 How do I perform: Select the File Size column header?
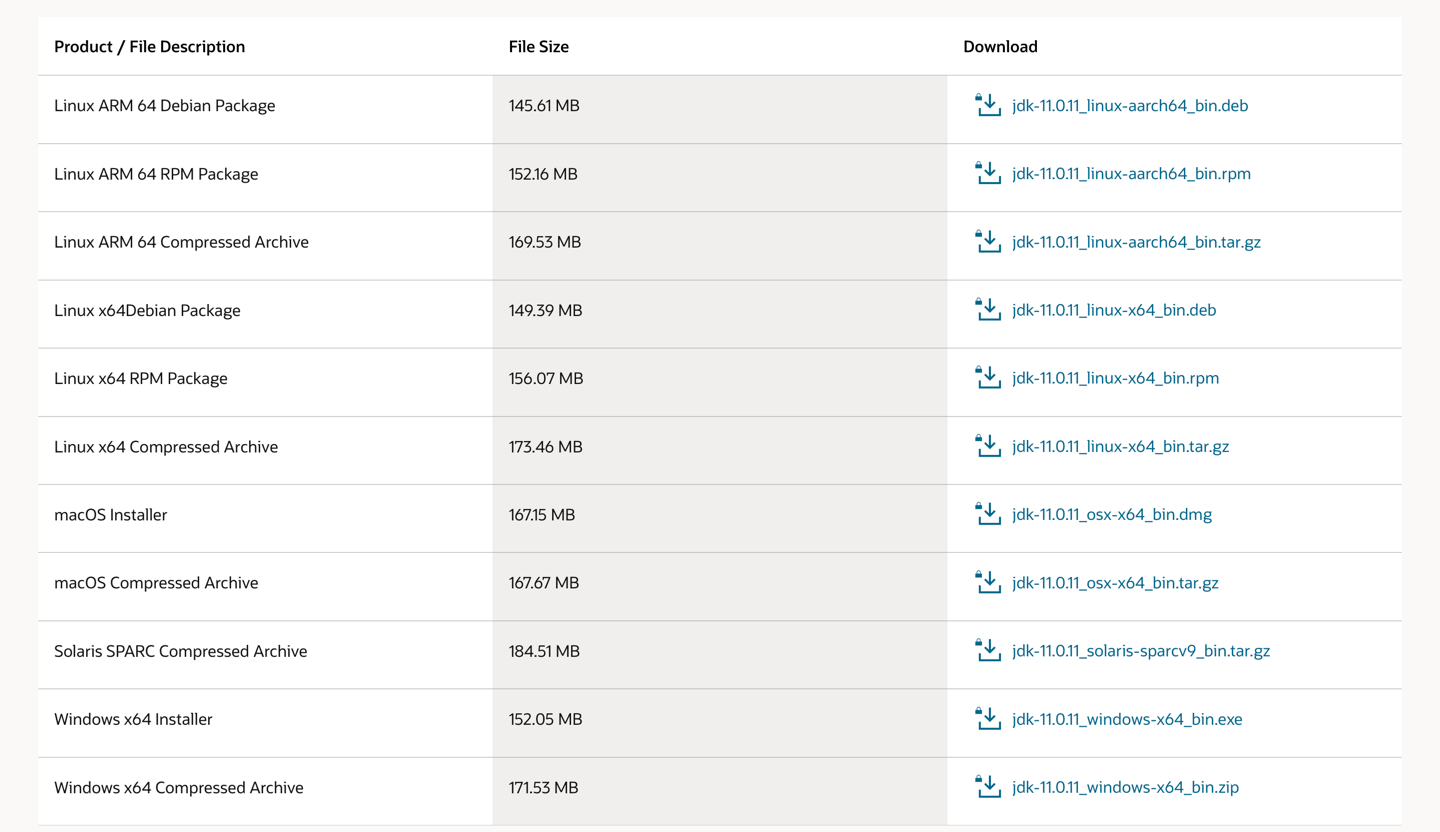tap(538, 47)
